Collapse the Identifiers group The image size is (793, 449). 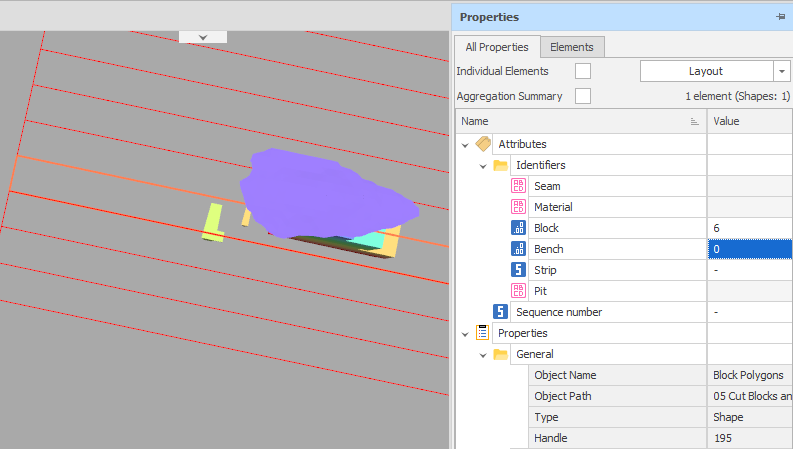[483, 165]
